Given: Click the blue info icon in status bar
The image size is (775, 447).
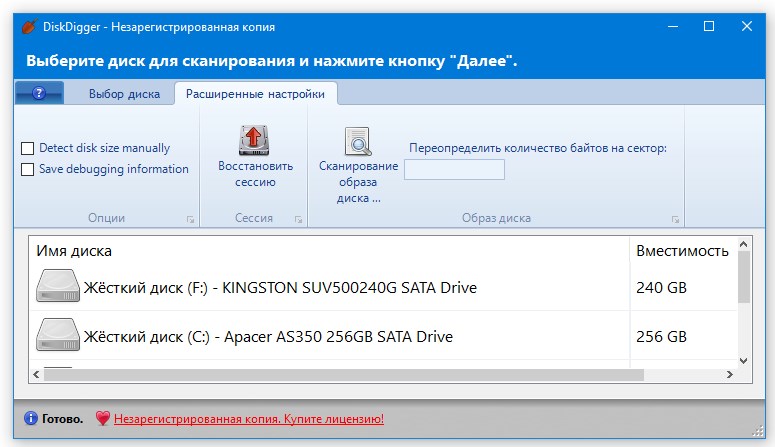Looking at the screenshot, I should 31,419.
